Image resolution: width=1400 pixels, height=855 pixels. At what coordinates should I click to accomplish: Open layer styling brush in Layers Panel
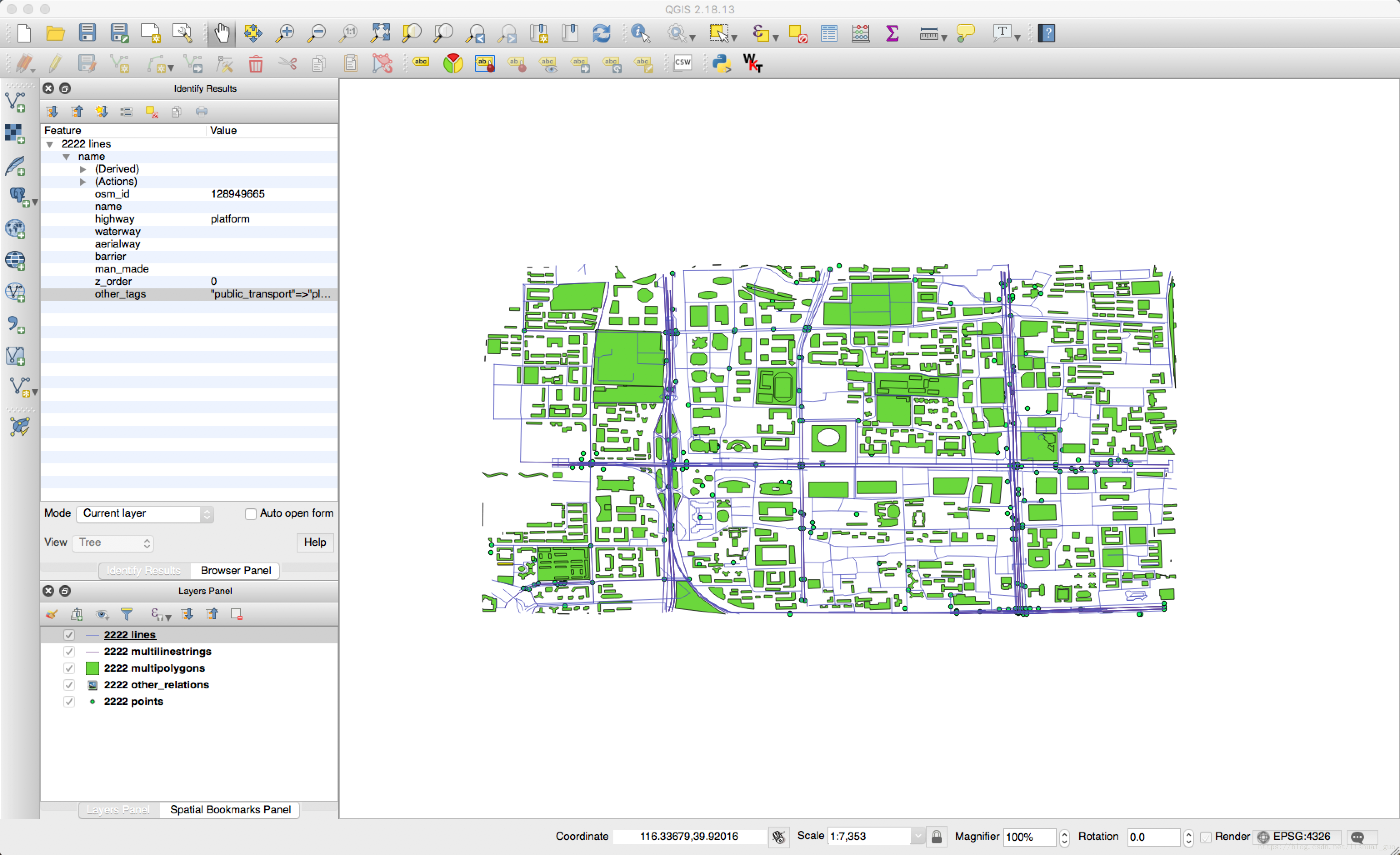(52, 614)
